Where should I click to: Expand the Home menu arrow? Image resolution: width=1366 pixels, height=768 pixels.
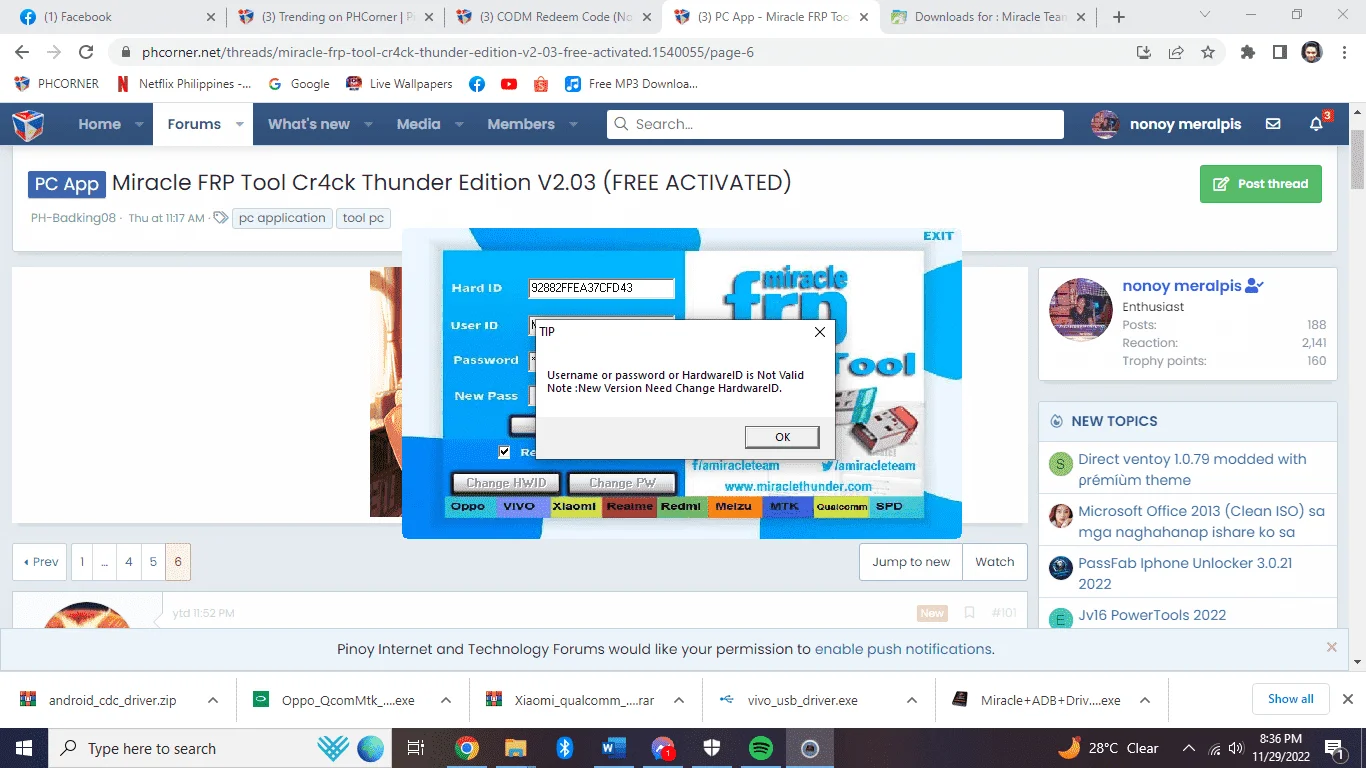click(x=139, y=124)
